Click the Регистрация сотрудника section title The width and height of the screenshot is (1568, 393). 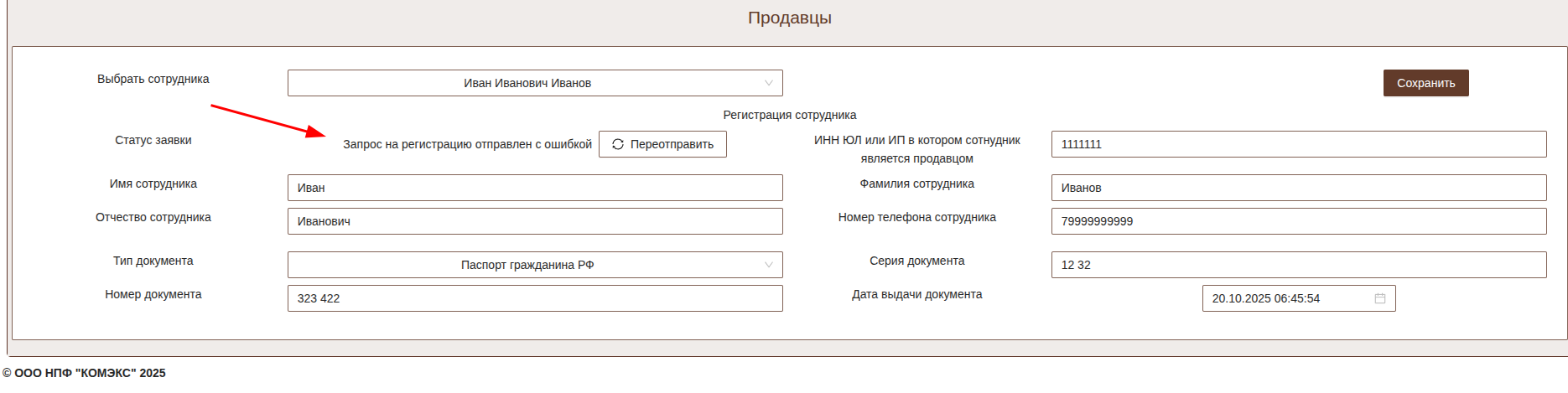tap(789, 115)
